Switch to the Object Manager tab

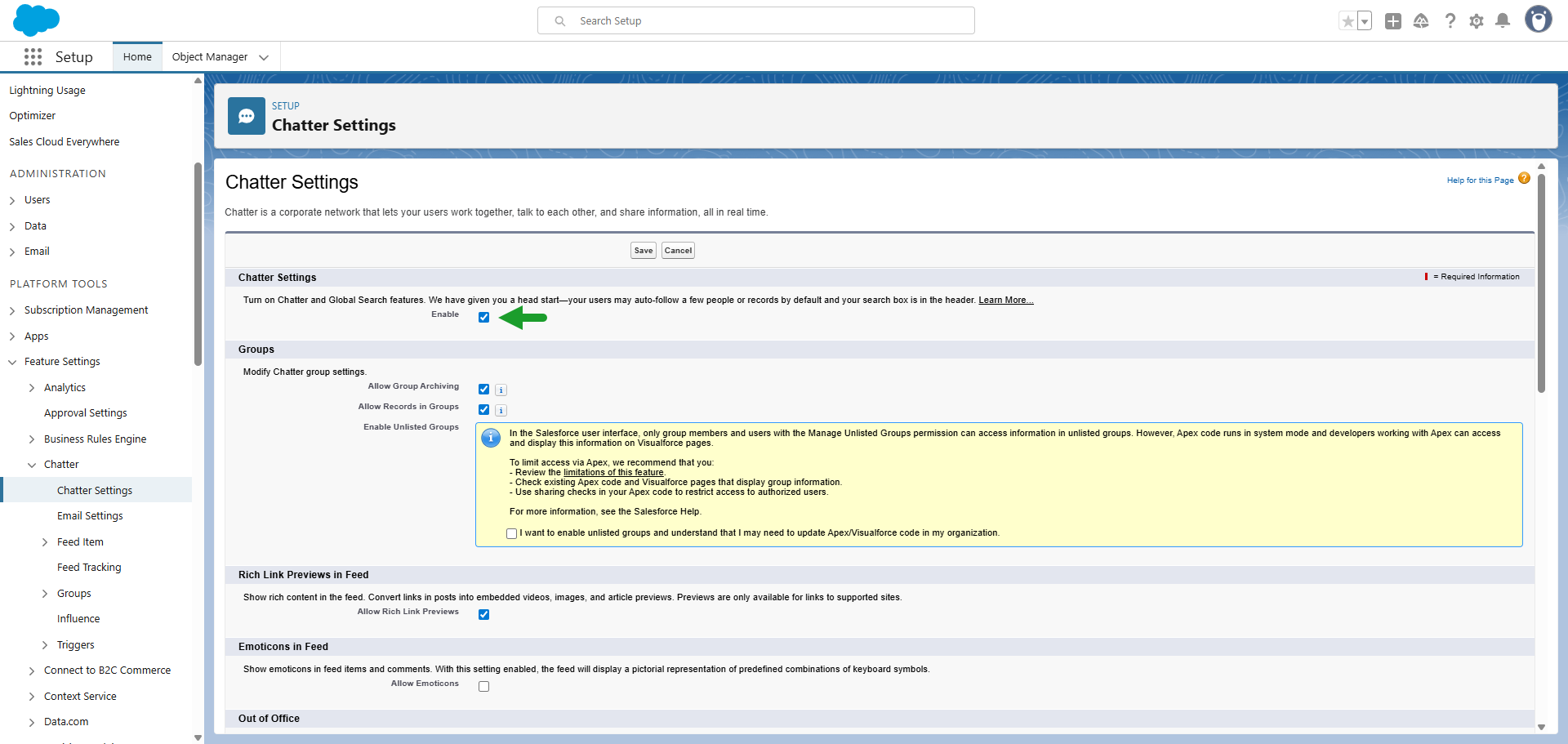210,57
